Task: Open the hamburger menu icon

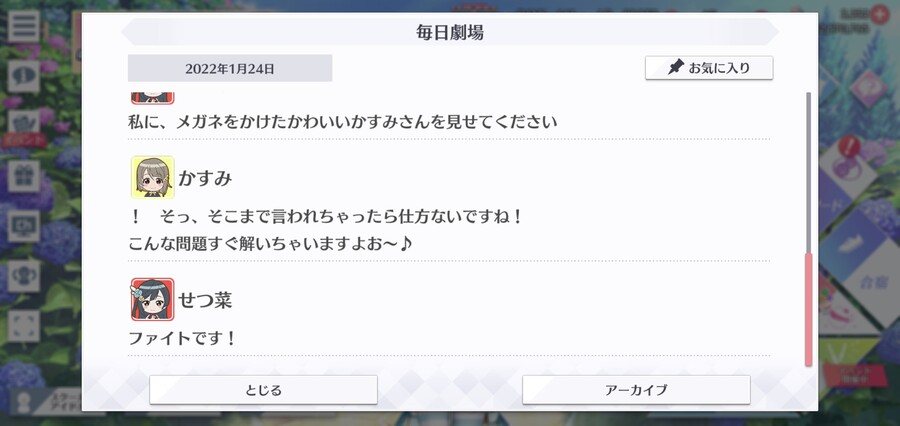Action: pos(24,26)
